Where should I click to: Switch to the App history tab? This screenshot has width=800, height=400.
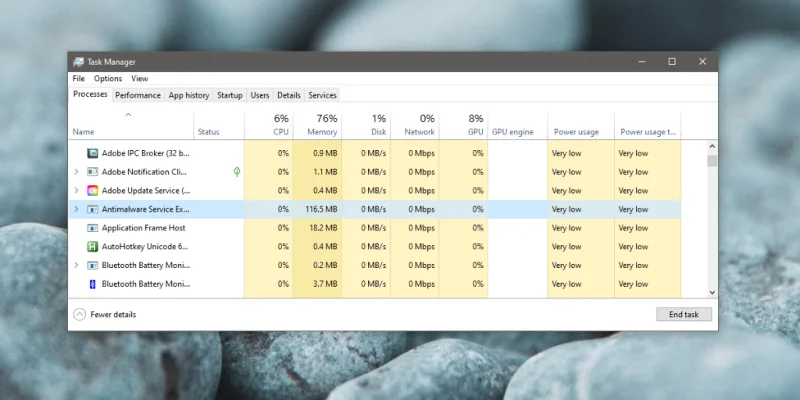point(189,95)
